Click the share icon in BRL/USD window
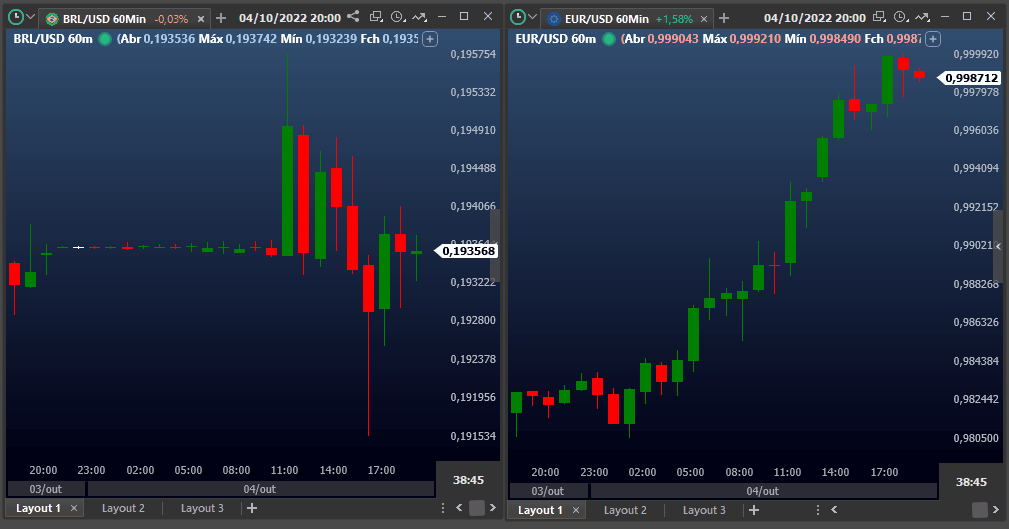Image resolution: width=1009 pixels, height=529 pixels. coord(352,17)
